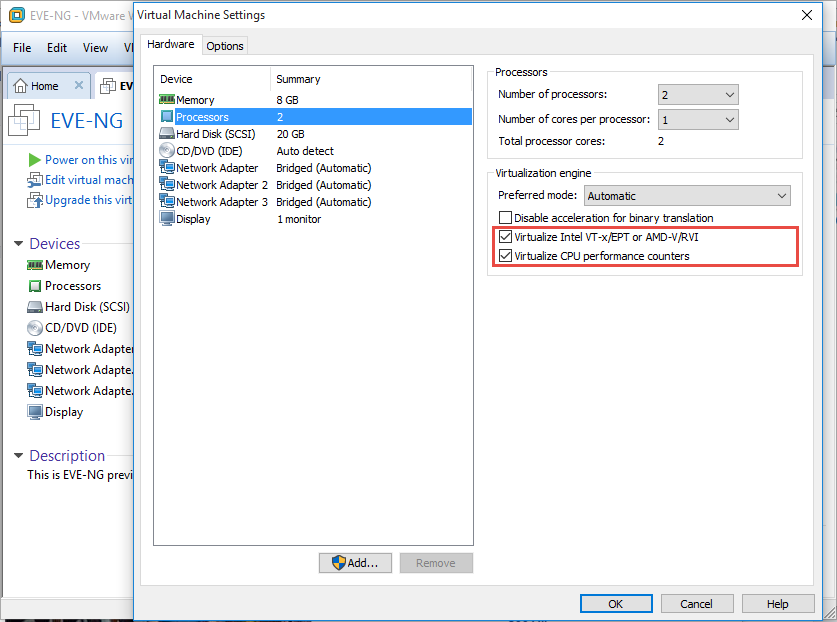Open the View menu in VMware
Image resolution: width=837 pixels, height=622 pixels.
[95, 48]
